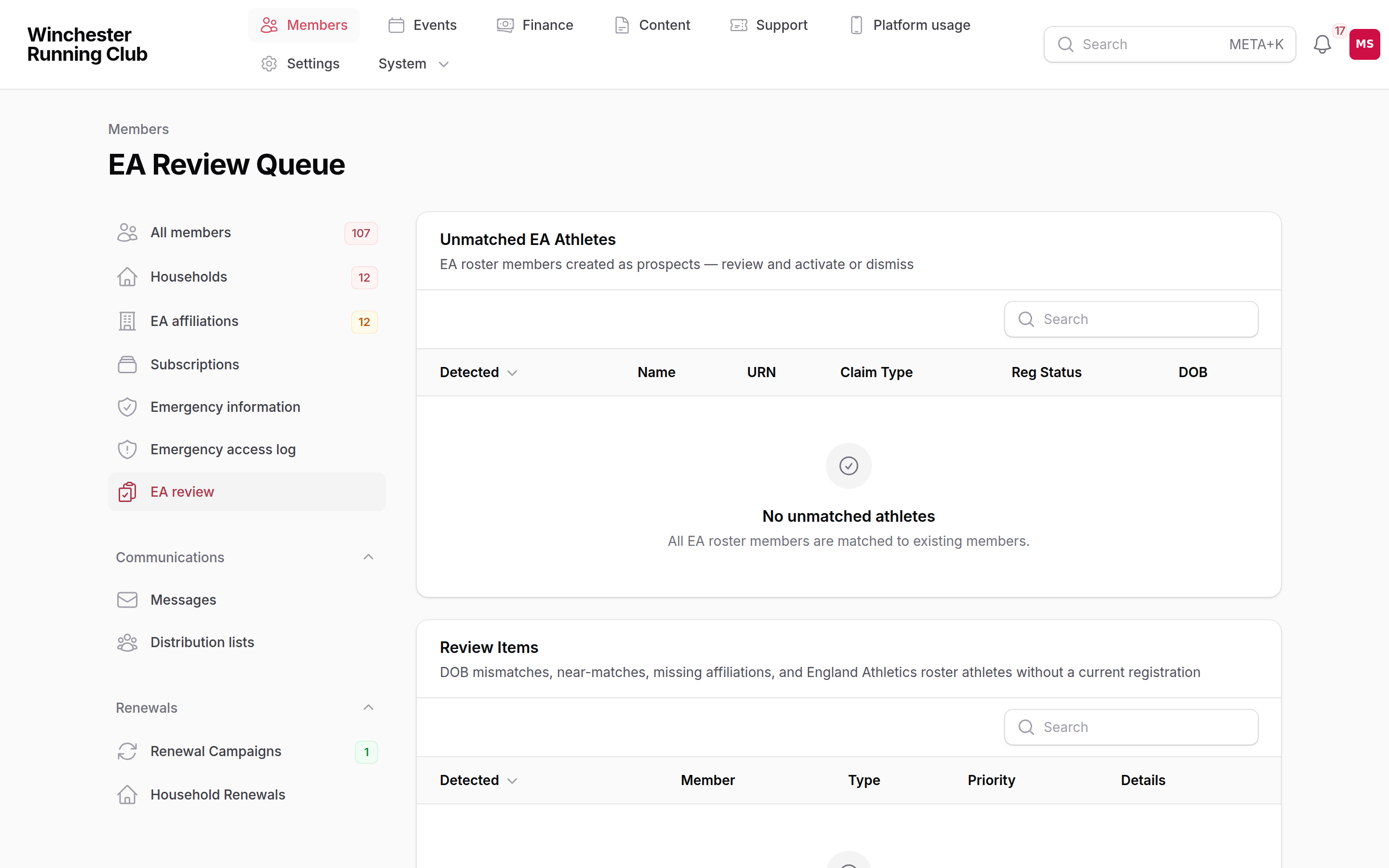1389x868 pixels.
Task: Open the Messages sidebar link
Action: click(x=247, y=600)
